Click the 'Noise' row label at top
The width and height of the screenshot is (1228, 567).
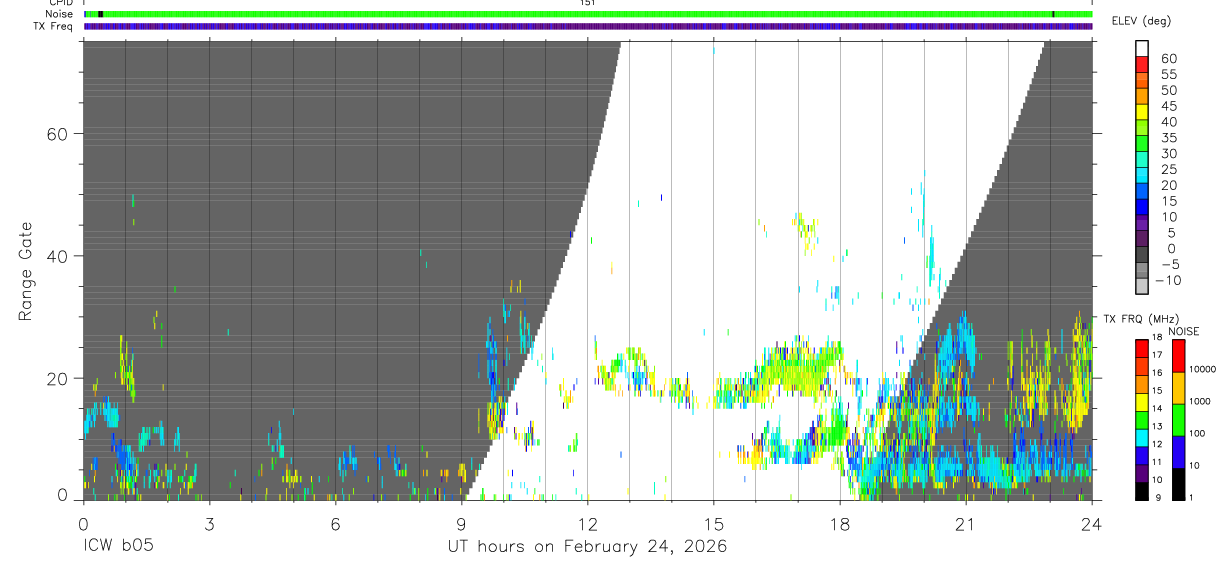(x=60, y=14)
